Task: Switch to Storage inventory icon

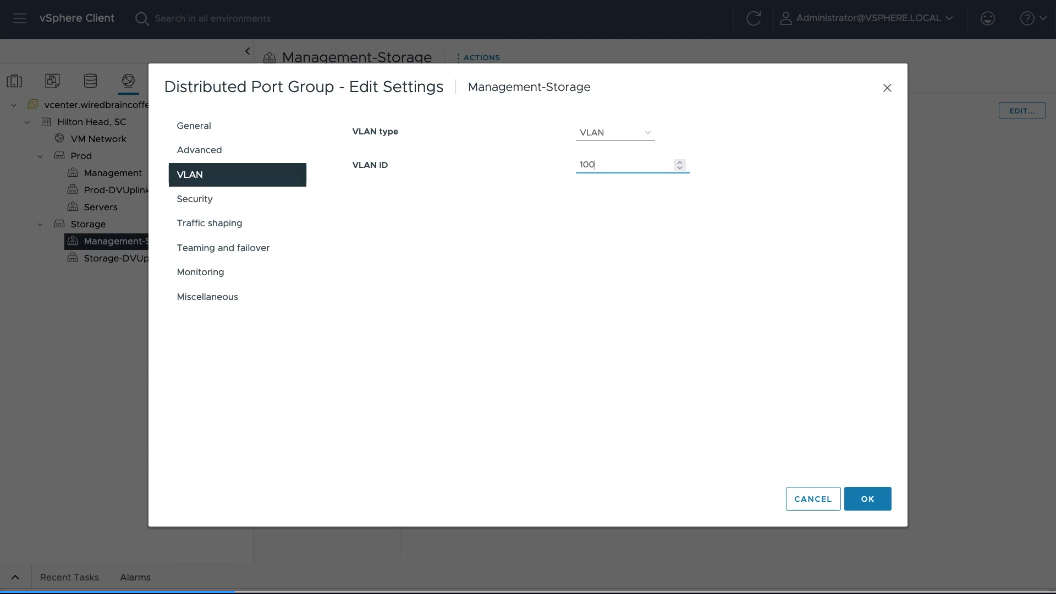Action: (90, 81)
